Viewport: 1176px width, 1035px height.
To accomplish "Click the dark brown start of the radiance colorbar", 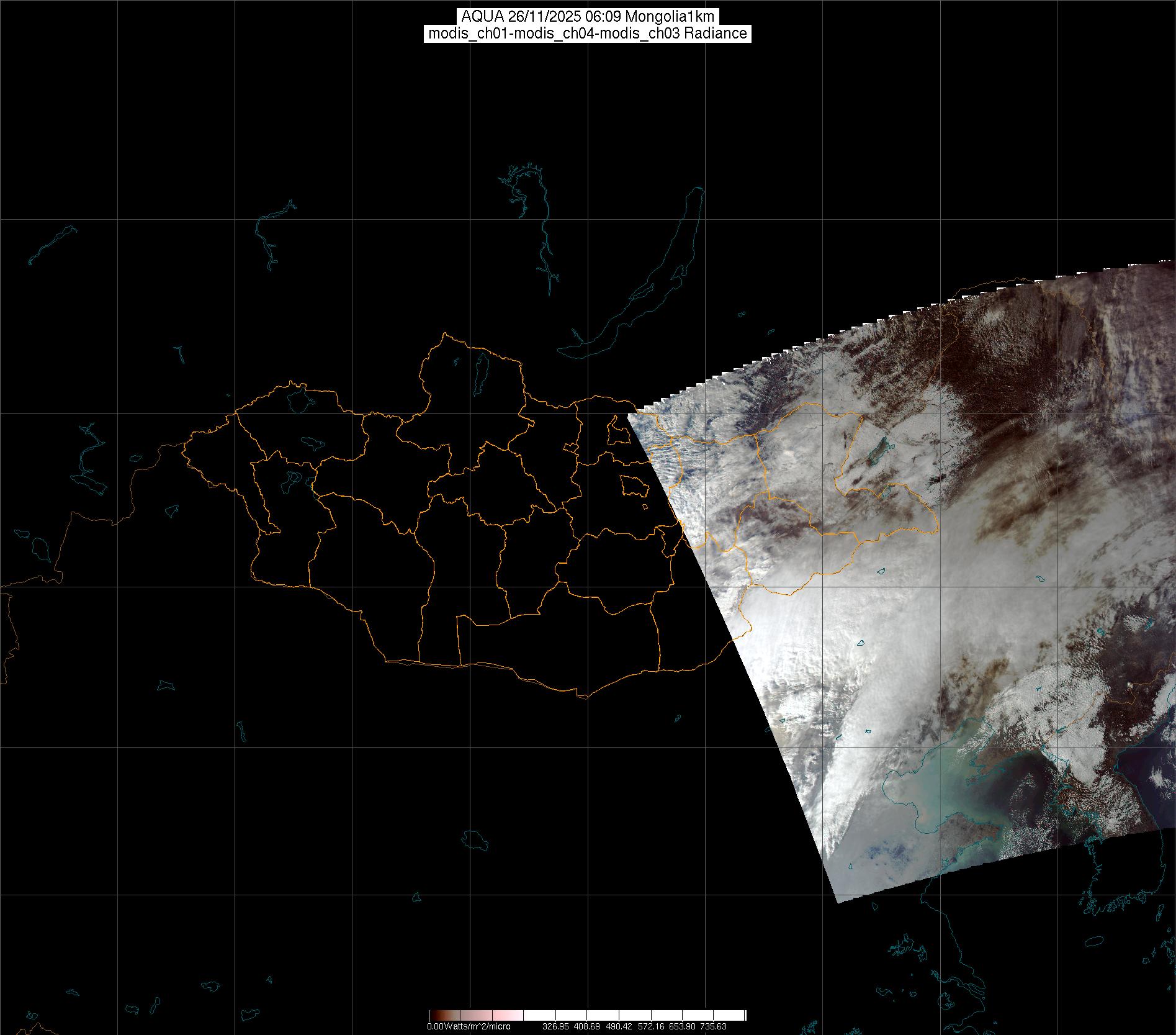I will 434,1015.
